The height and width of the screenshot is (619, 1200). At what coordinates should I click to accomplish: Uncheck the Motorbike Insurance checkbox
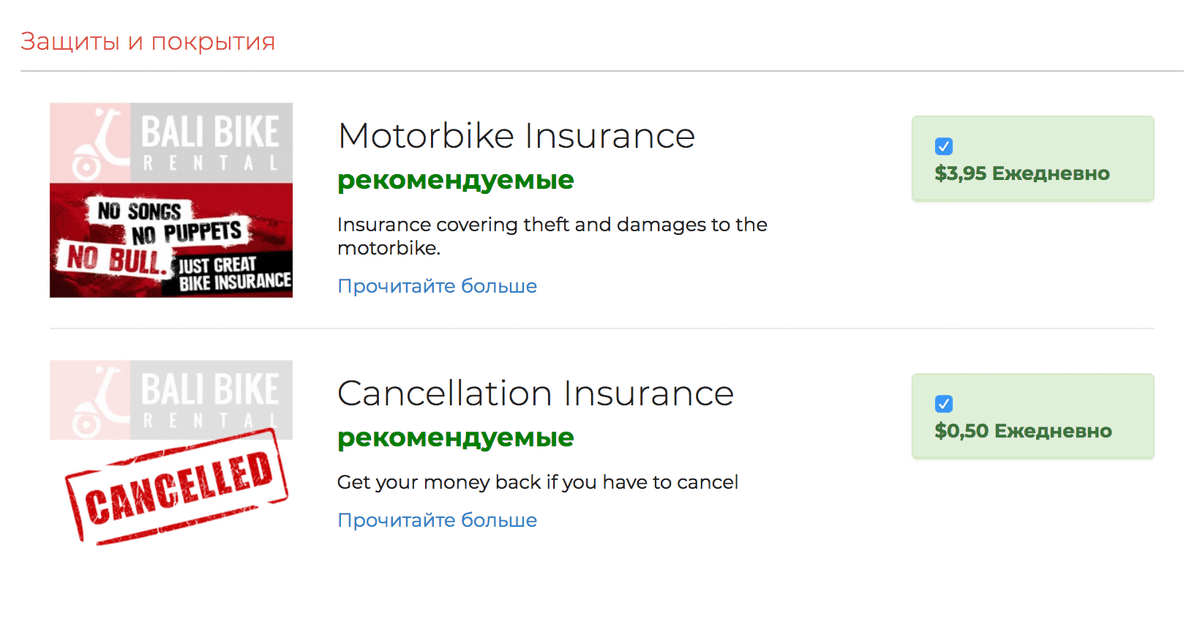pyautogui.click(x=944, y=147)
